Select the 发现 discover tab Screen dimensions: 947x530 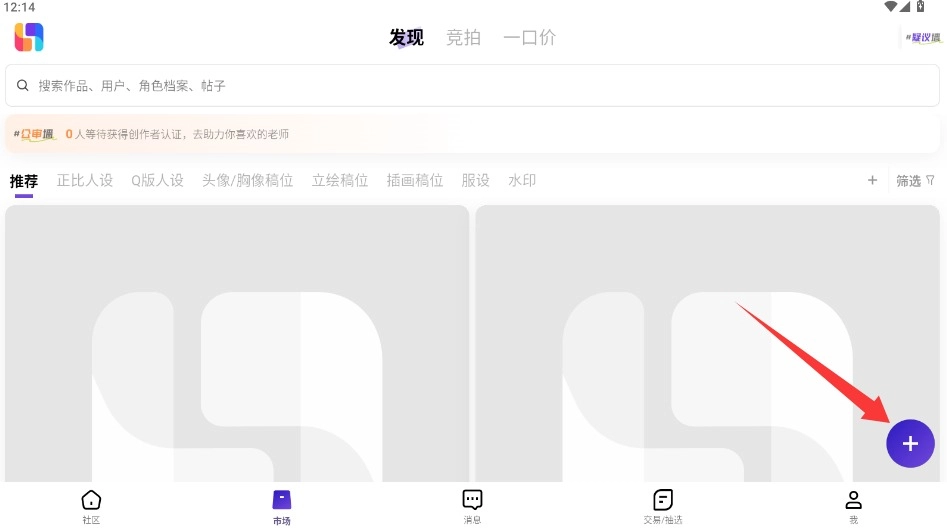[x=406, y=38]
